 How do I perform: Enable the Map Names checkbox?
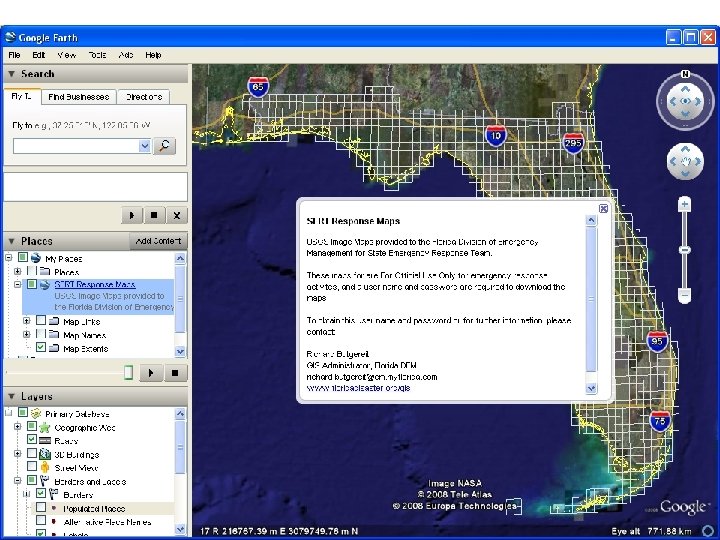(x=41, y=334)
